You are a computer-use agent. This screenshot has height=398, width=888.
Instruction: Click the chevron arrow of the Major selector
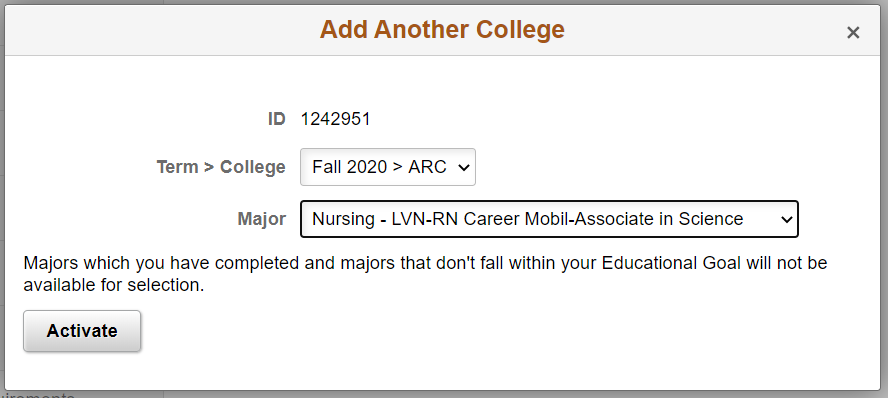pyautogui.click(x=786, y=219)
